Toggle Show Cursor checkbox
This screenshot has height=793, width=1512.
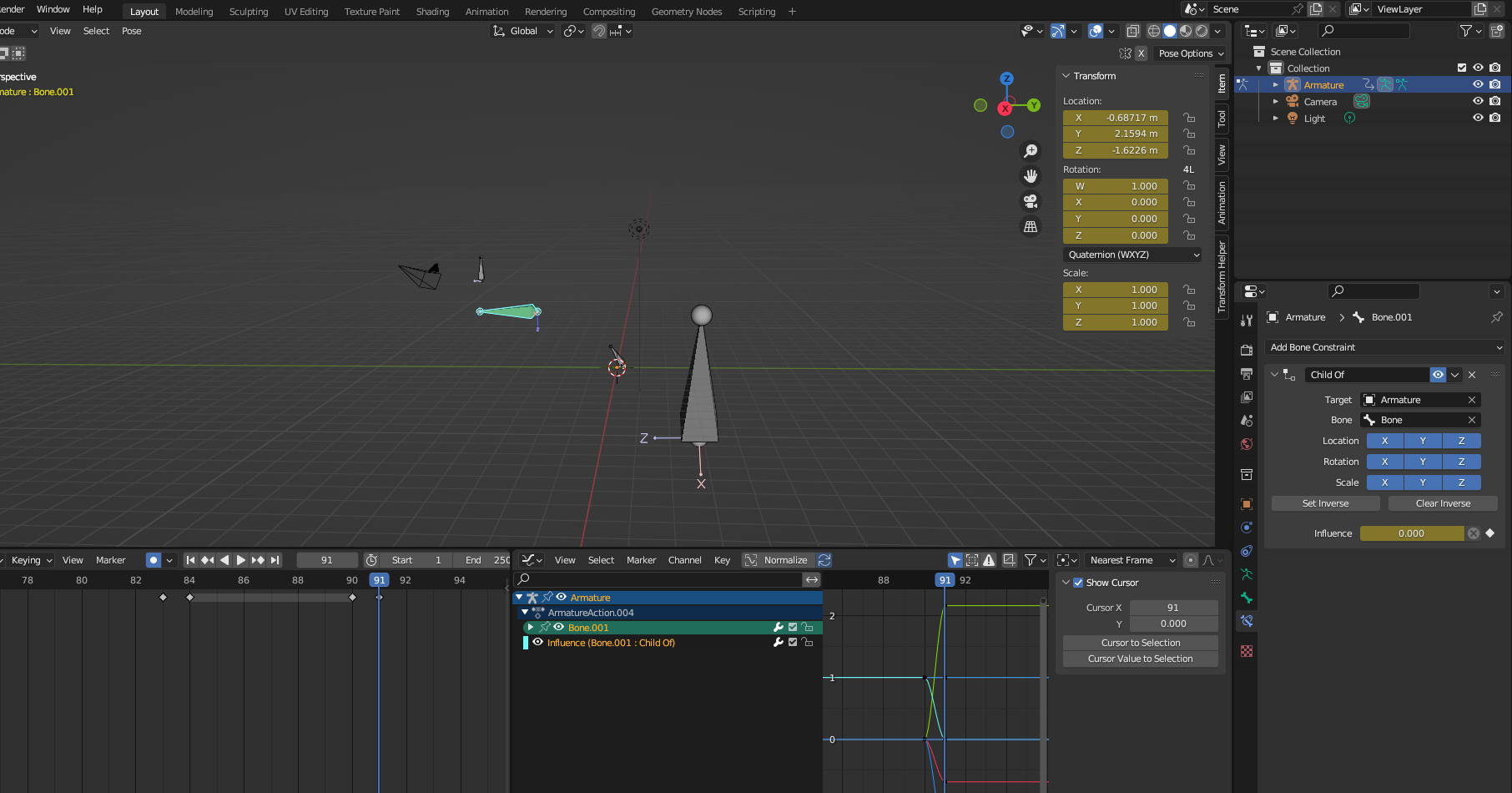point(1078,583)
